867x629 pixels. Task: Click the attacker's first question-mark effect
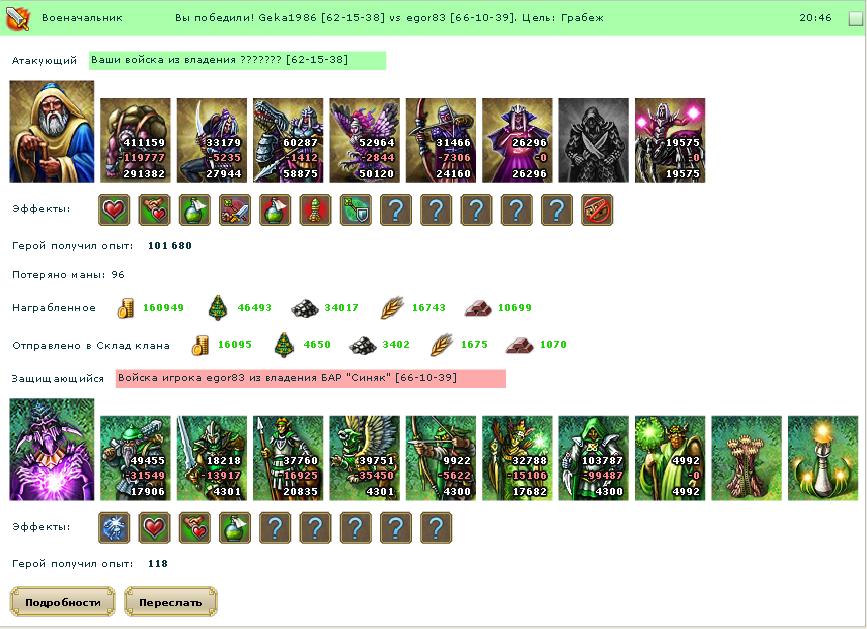pos(395,210)
